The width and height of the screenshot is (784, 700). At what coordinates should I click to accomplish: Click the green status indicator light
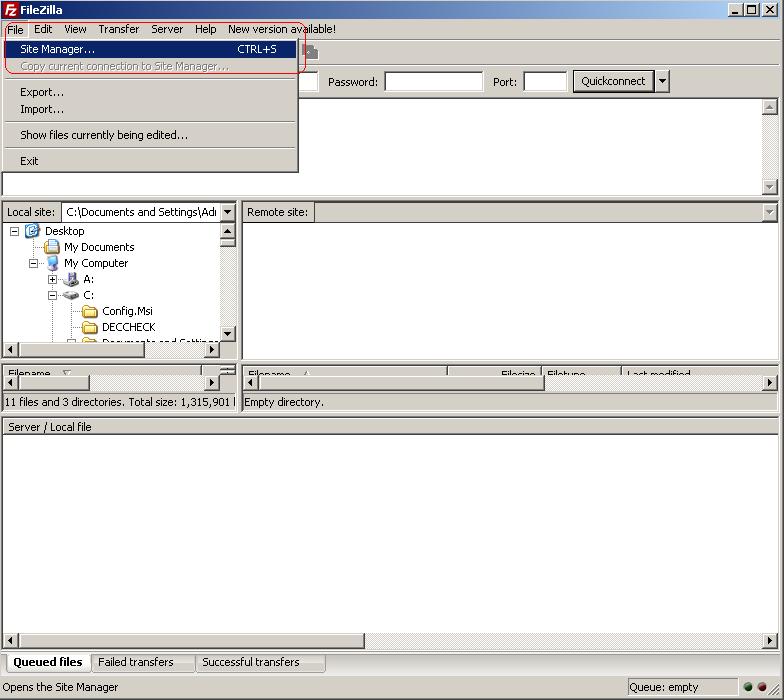click(748, 687)
